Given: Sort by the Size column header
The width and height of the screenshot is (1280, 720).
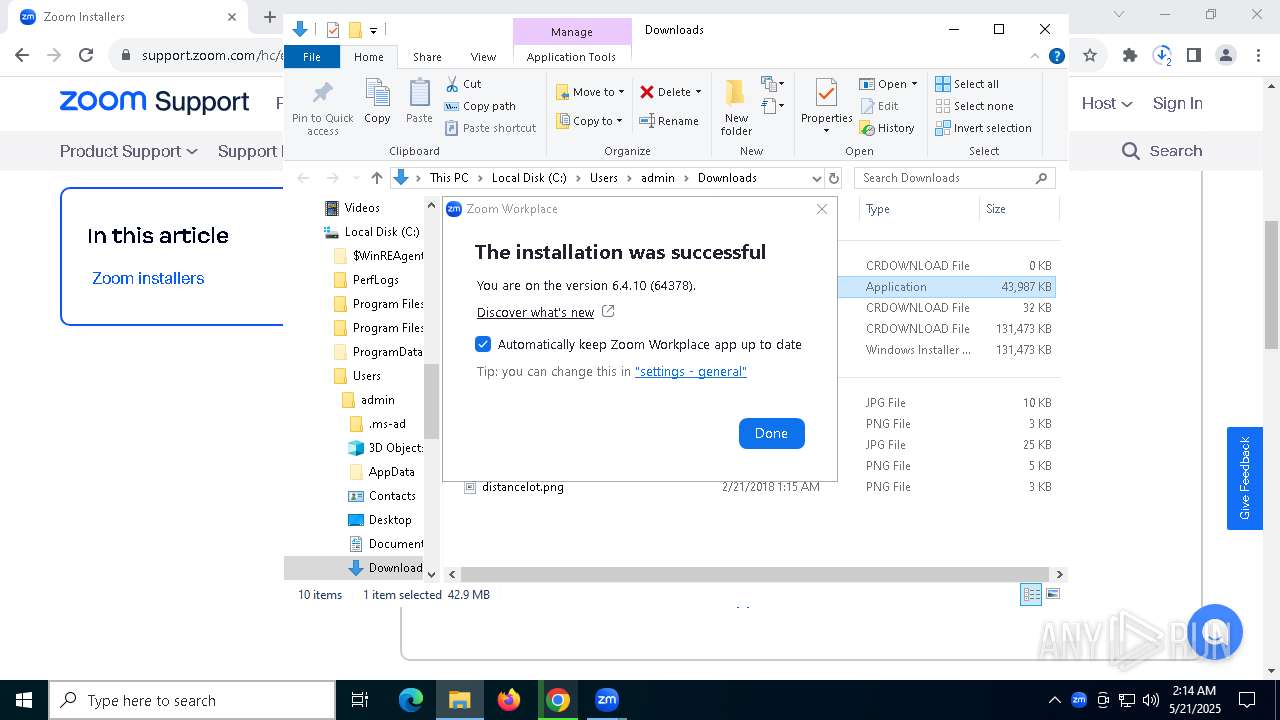Looking at the screenshot, I should (x=1018, y=209).
